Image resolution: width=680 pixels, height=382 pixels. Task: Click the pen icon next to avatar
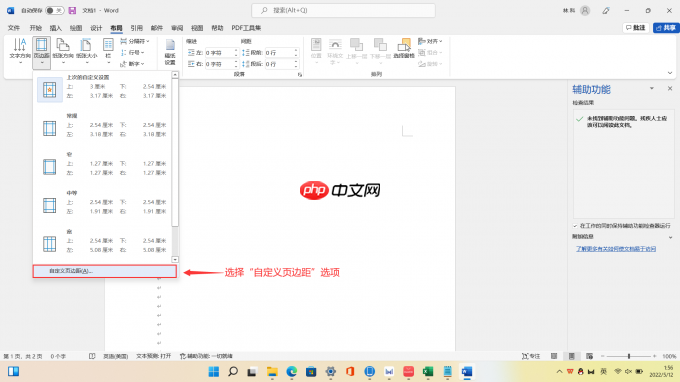606,10
